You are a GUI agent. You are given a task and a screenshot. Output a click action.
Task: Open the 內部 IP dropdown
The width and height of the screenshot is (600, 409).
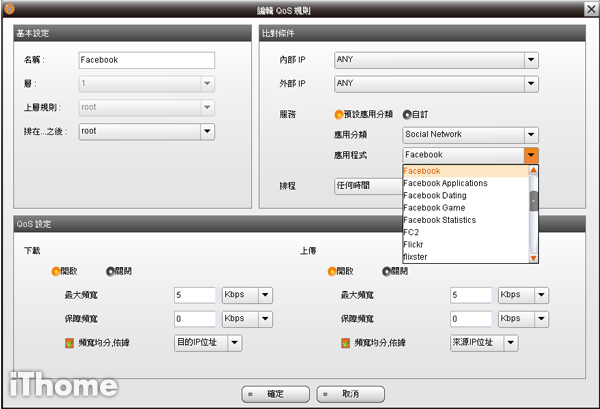(531, 60)
